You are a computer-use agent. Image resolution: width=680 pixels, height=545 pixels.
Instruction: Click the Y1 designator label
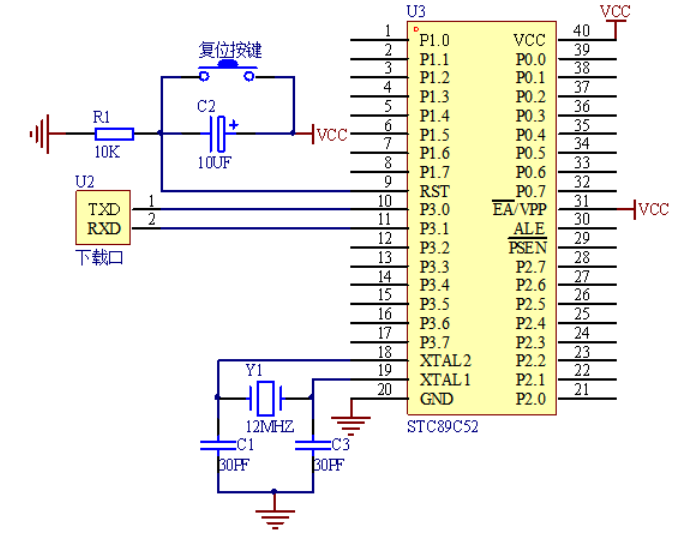tap(254, 370)
